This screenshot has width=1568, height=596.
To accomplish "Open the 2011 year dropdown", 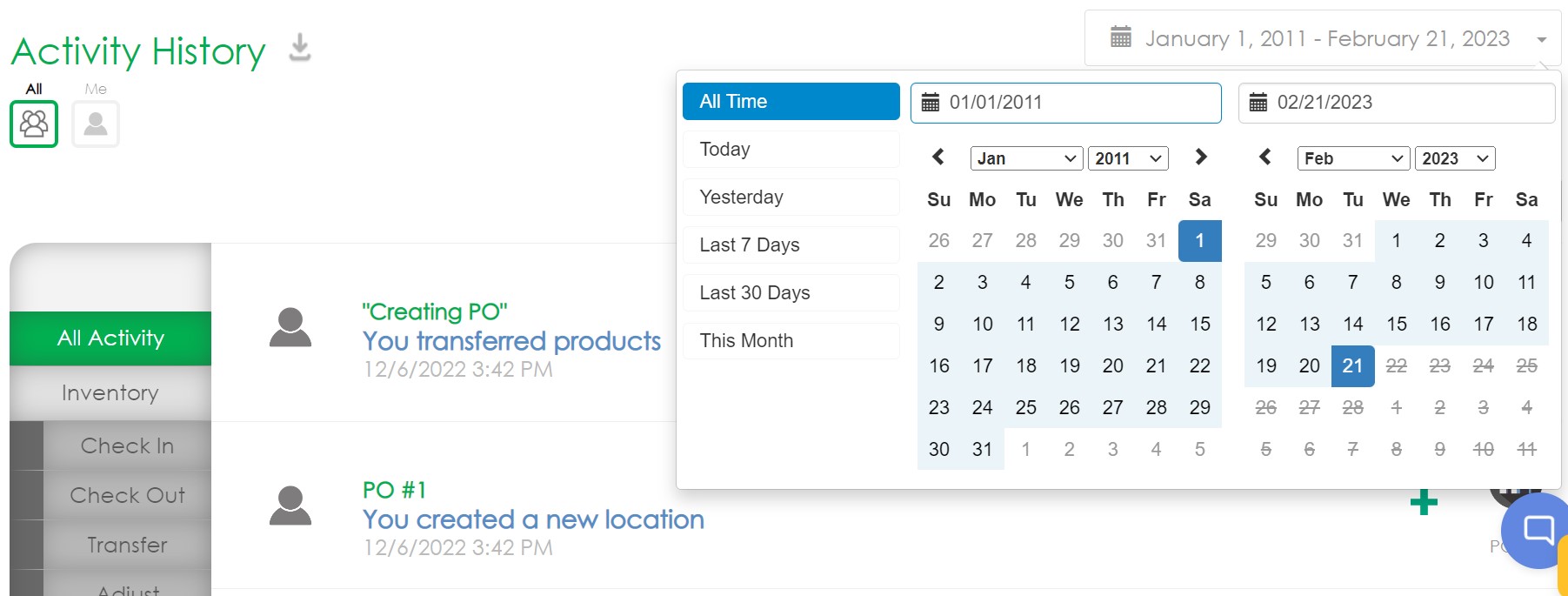I will (1128, 158).
